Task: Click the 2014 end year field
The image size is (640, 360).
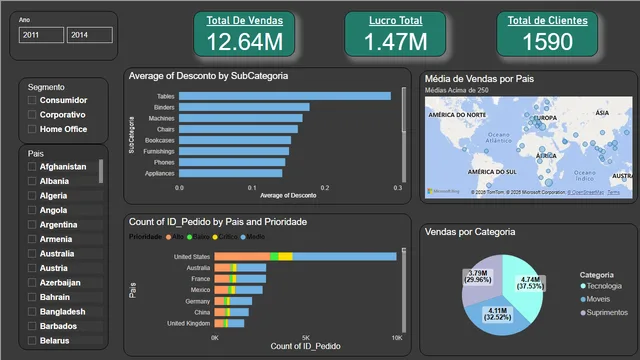Action: 89,35
